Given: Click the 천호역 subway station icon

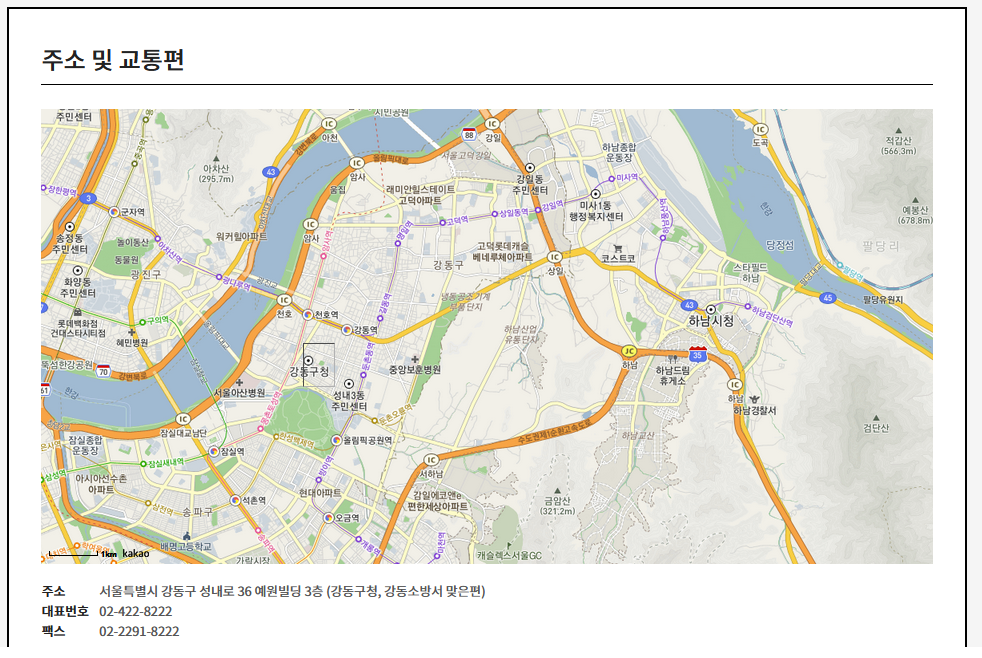Looking at the screenshot, I should click(308, 314).
